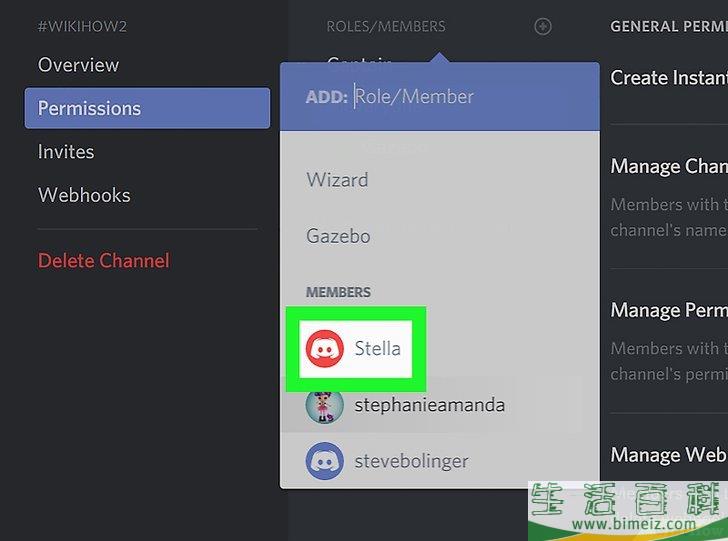This screenshot has width=728, height=541.
Task: Click the red Delete Channel button
Action: pyautogui.click(x=104, y=261)
